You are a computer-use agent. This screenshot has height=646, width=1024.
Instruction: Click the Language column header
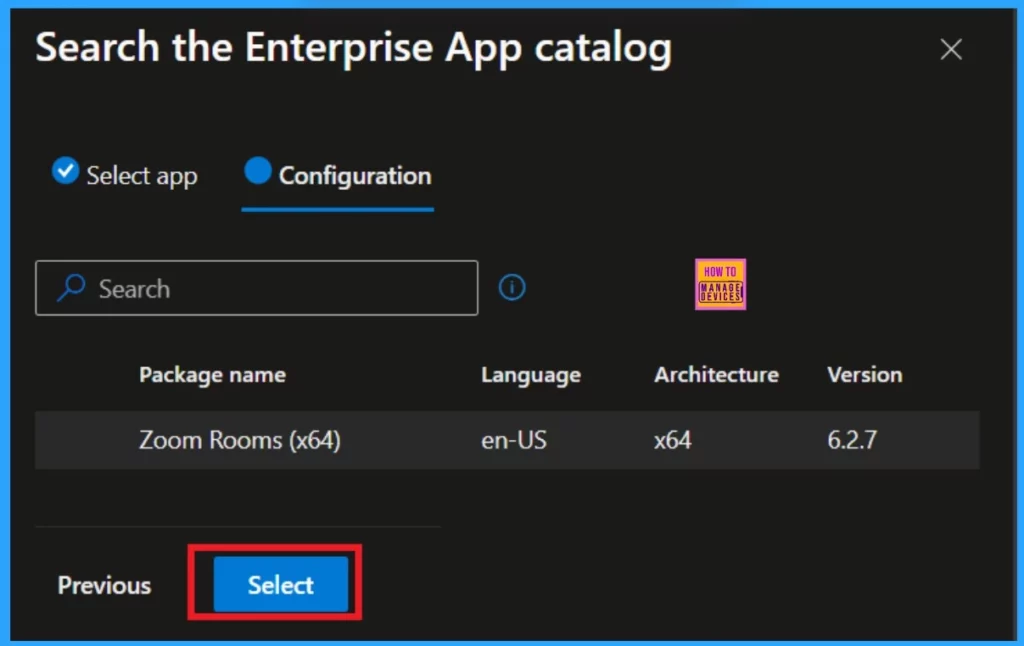point(531,375)
